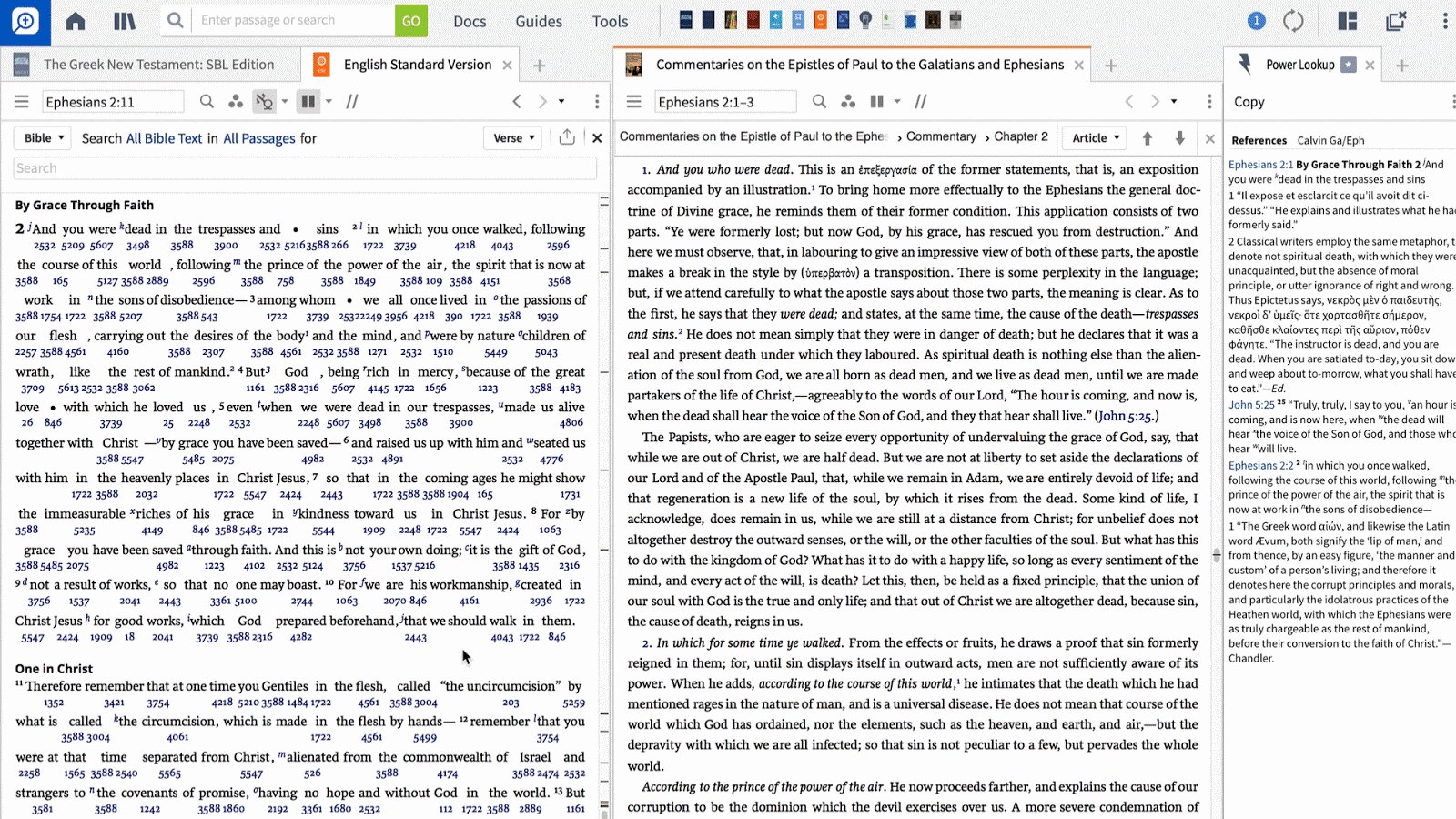1456x819 pixels.
Task: Click the Commentary breadcrumb
Action: coord(941,136)
